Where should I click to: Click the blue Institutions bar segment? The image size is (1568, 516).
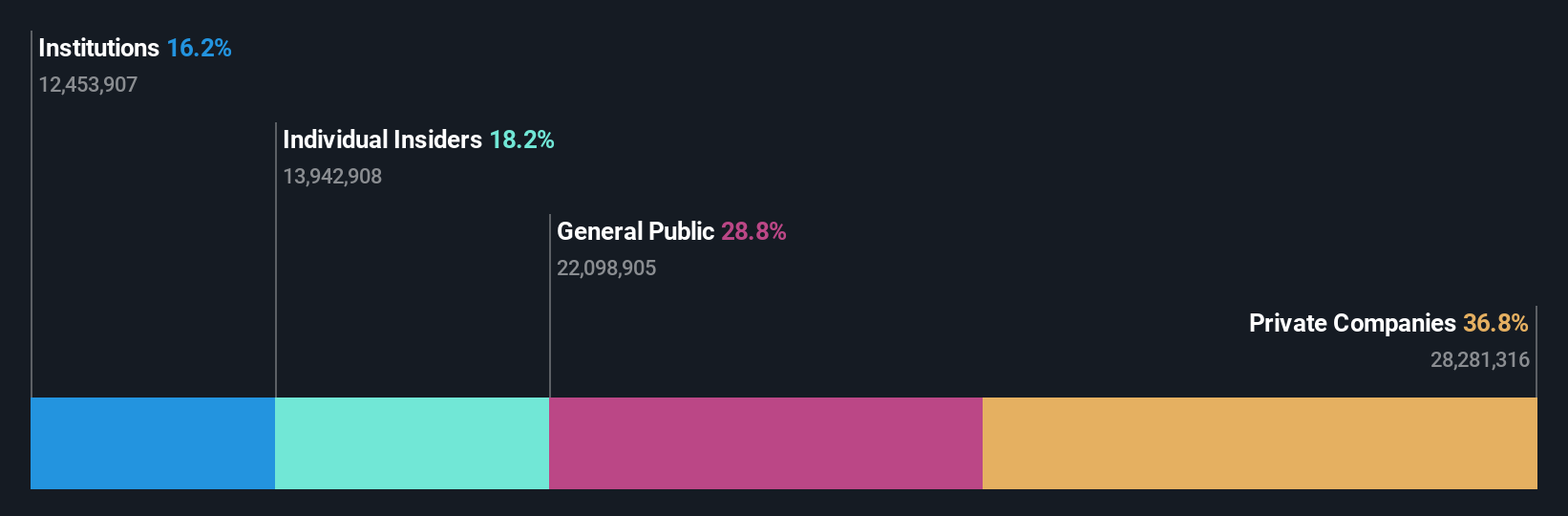tap(153, 443)
